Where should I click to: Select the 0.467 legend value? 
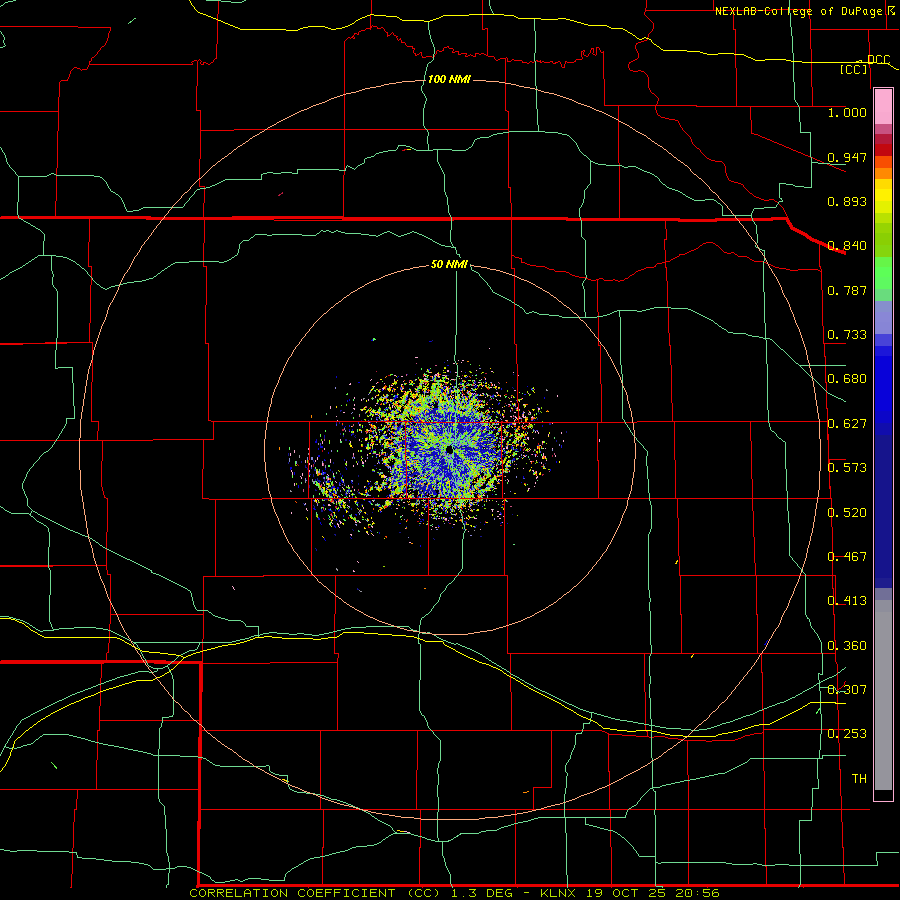pyautogui.click(x=847, y=557)
